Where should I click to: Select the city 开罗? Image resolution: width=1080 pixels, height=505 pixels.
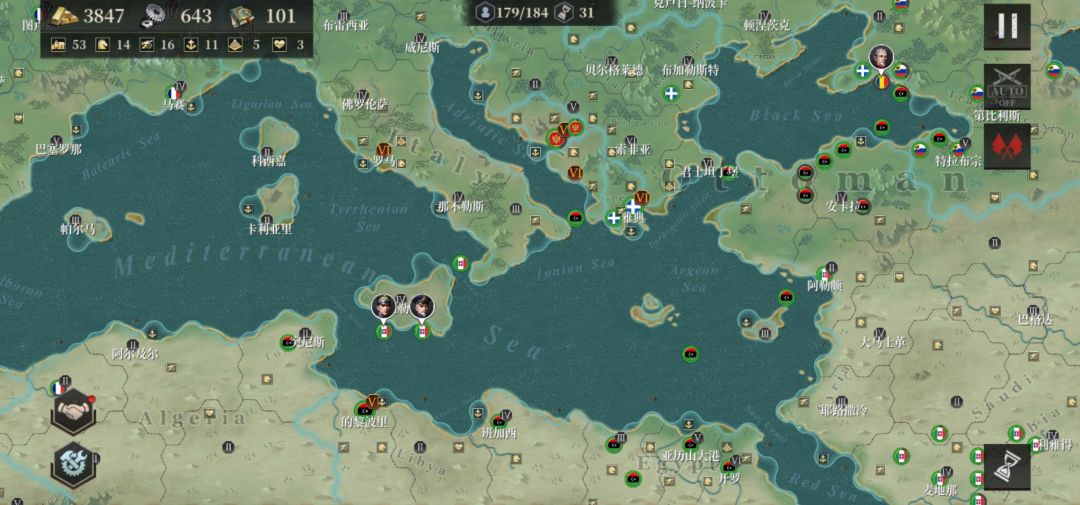coord(727,477)
